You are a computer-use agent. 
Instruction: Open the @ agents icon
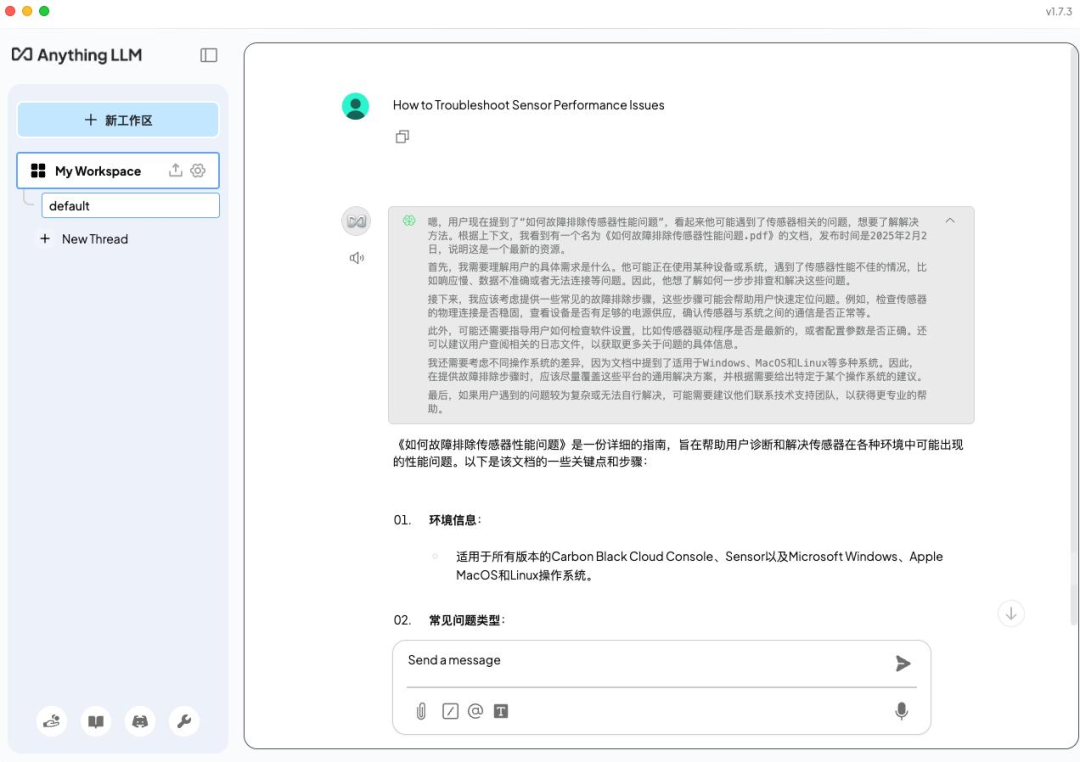(x=475, y=710)
